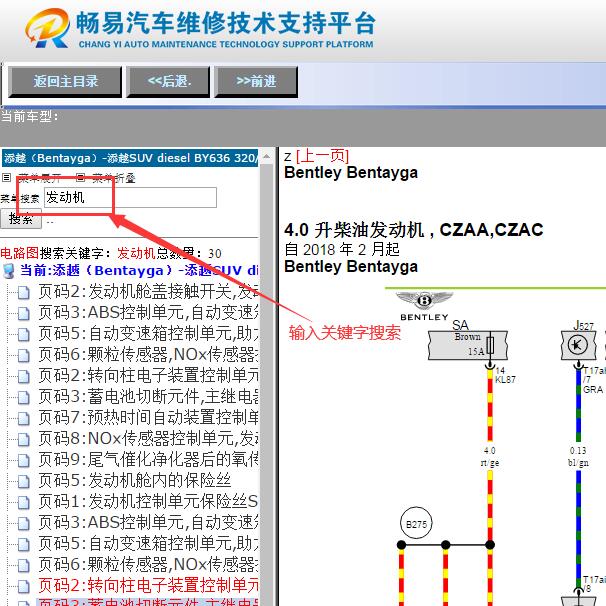
Task: Go forward with the >>前进 button
Action: point(256,82)
